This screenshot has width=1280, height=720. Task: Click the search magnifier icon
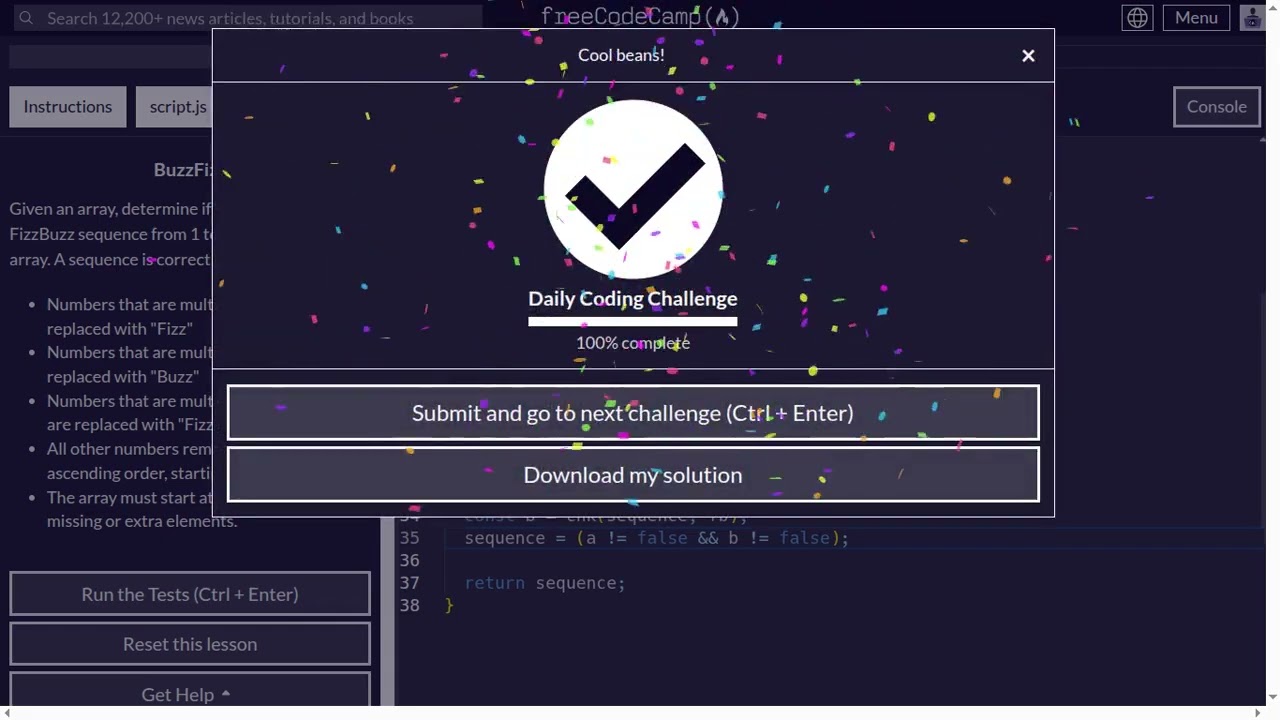click(x=26, y=18)
